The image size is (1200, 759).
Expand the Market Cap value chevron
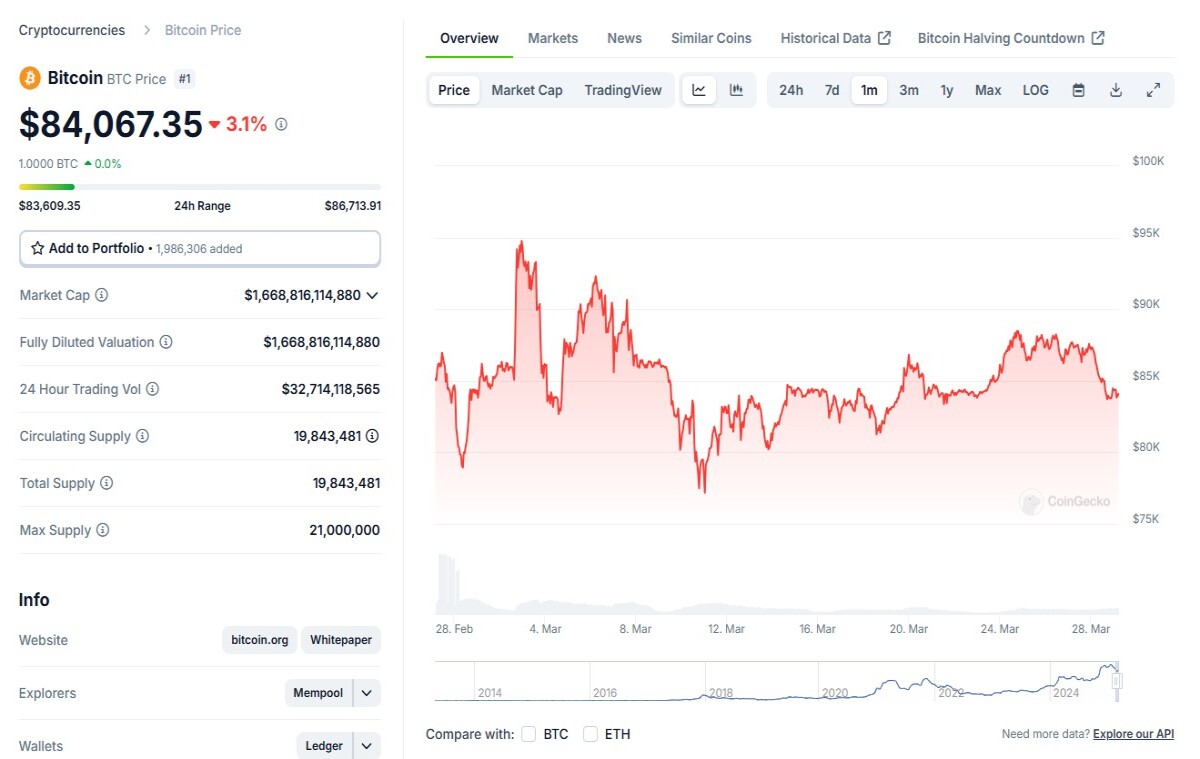372,296
